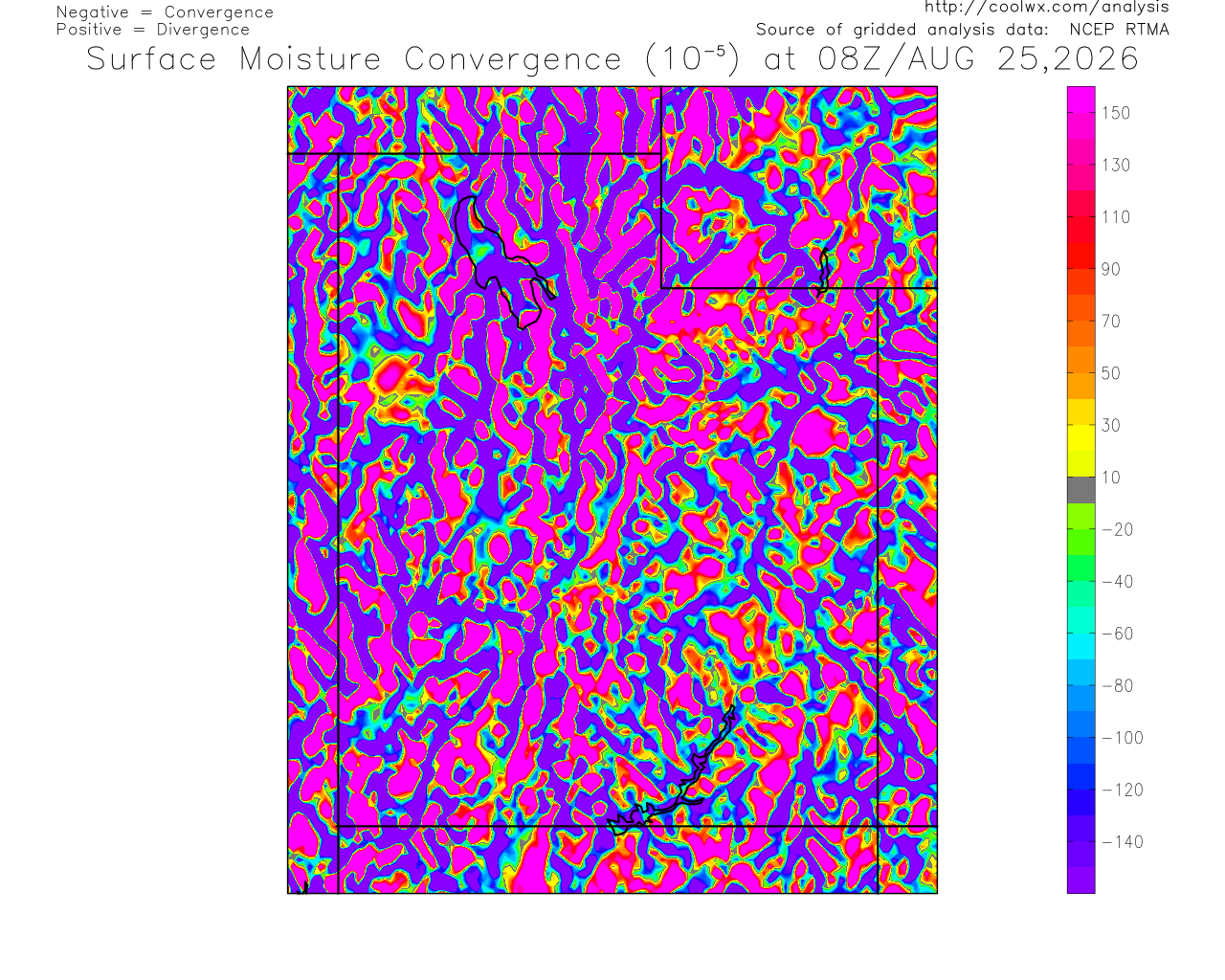1225x980 pixels.
Task: Click the 150 colorbar label
Action: [1116, 113]
